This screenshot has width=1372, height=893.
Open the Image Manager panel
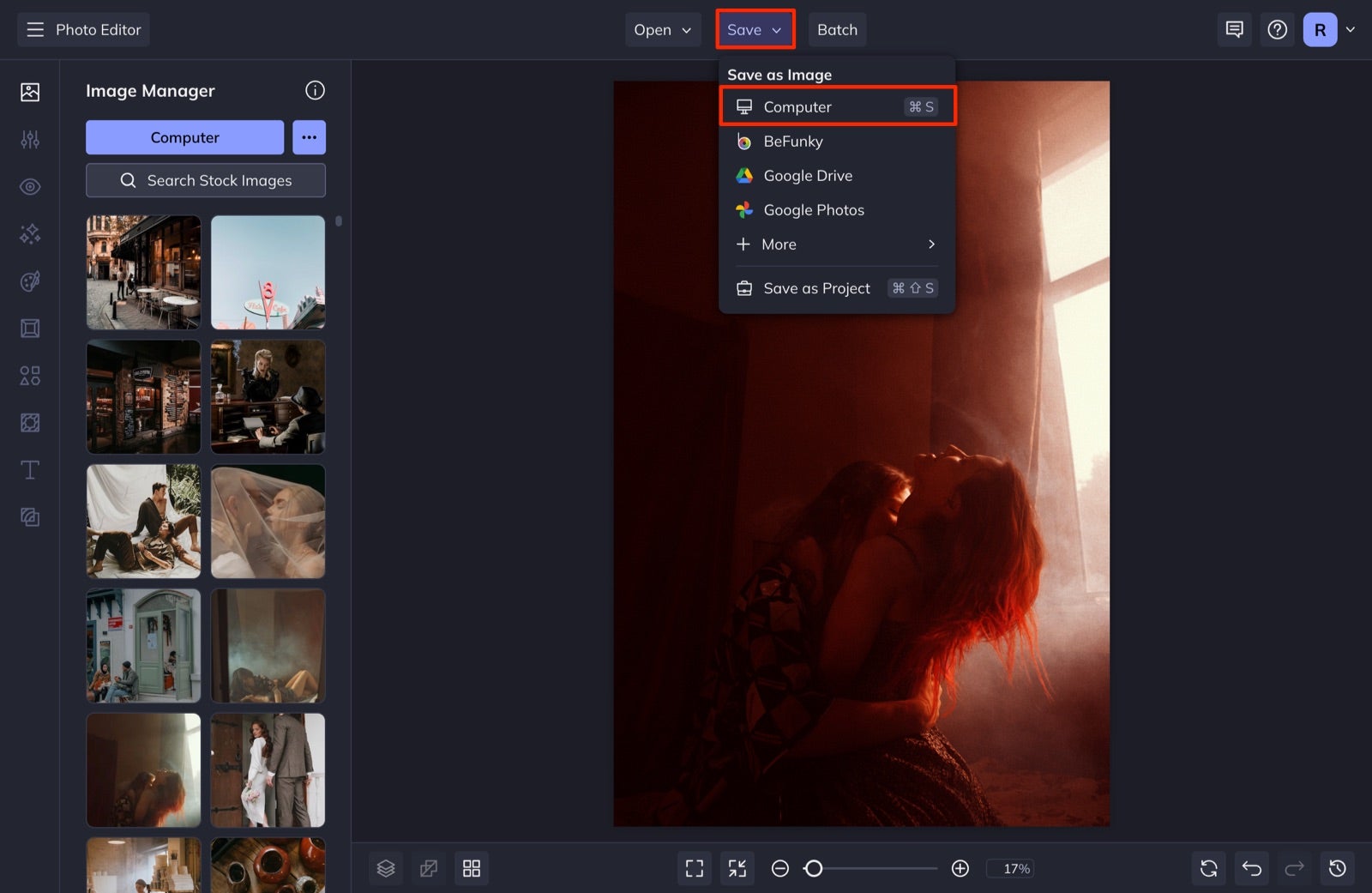(30, 91)
